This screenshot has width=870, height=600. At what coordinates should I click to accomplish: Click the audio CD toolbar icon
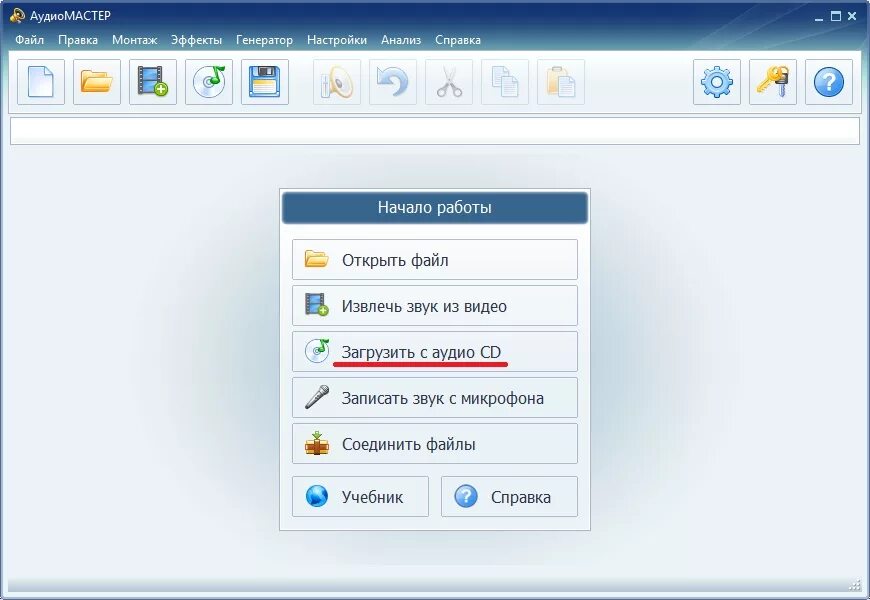pos(209,82)
